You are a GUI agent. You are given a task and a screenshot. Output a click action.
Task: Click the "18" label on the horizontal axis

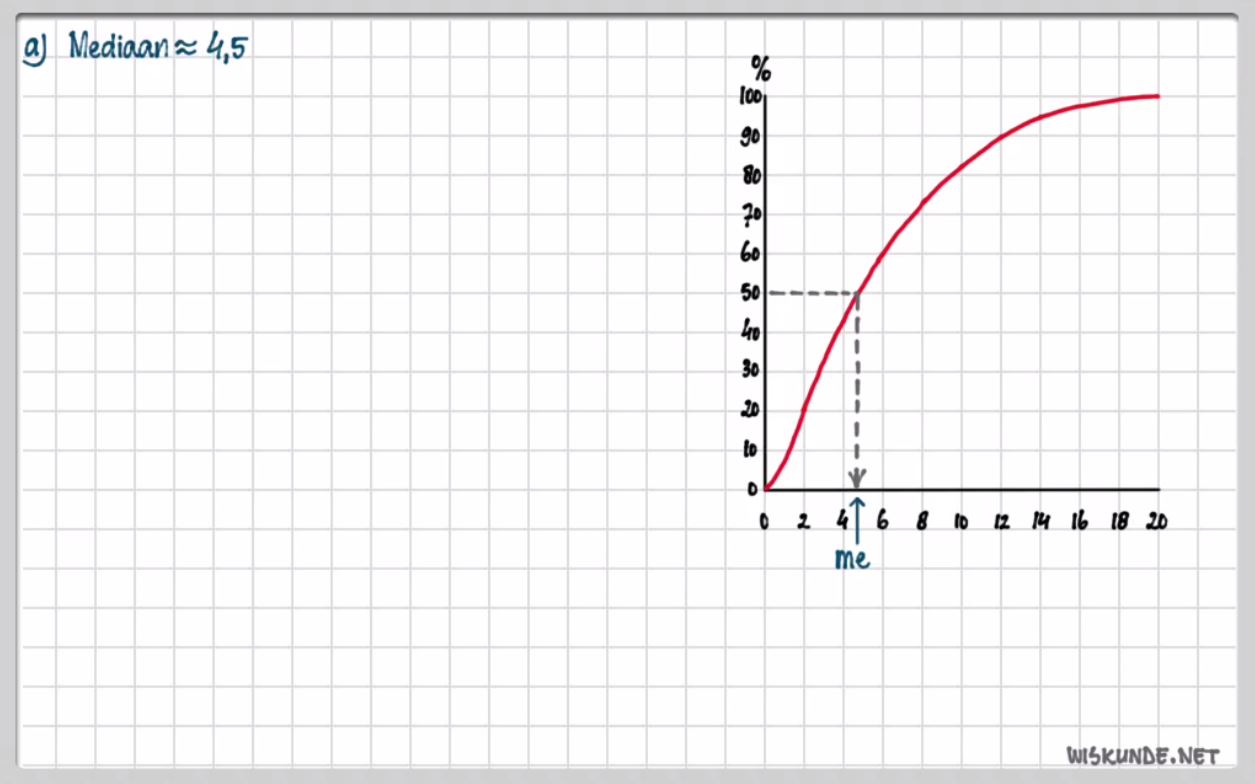(1118, 521)
